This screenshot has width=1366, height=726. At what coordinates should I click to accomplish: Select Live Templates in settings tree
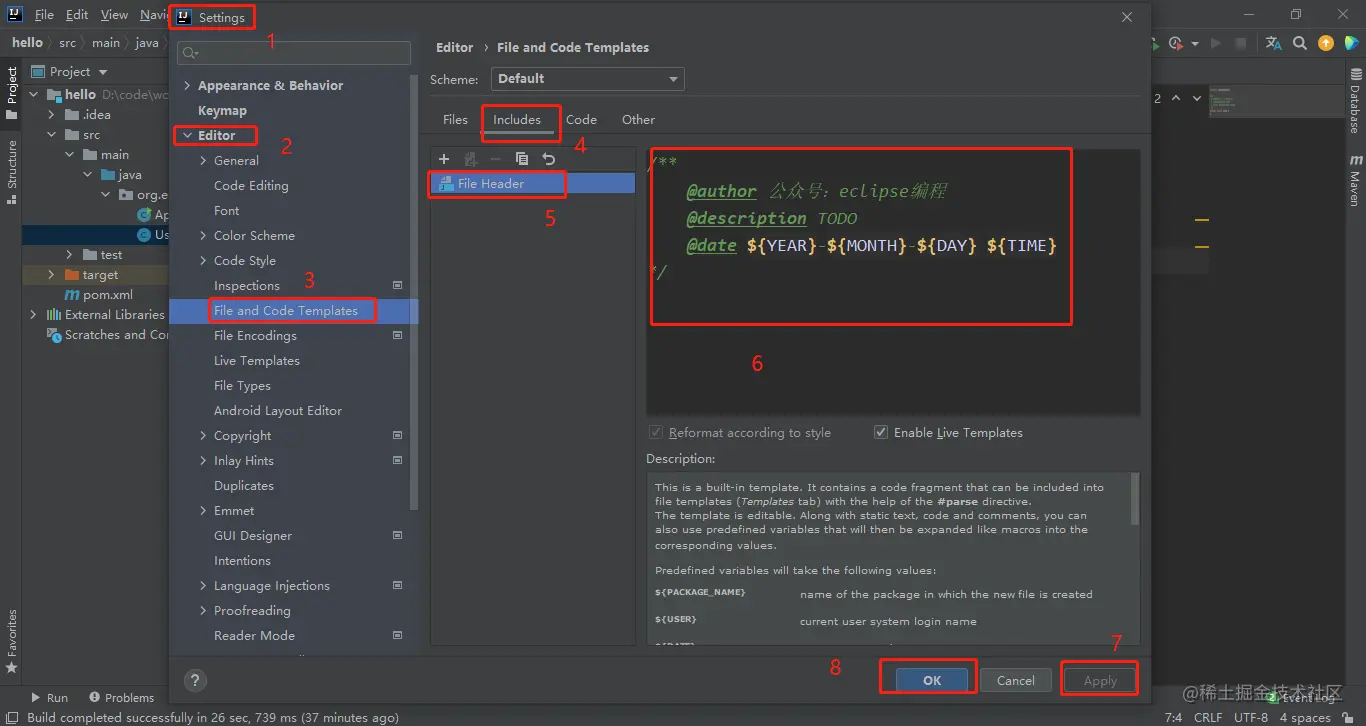(257, 360)
